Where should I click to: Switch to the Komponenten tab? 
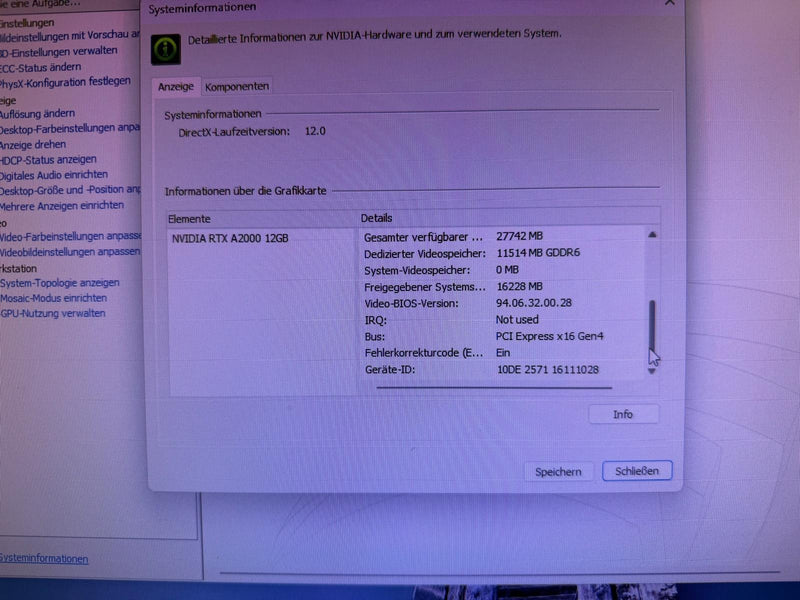click(x=237, y=87)
